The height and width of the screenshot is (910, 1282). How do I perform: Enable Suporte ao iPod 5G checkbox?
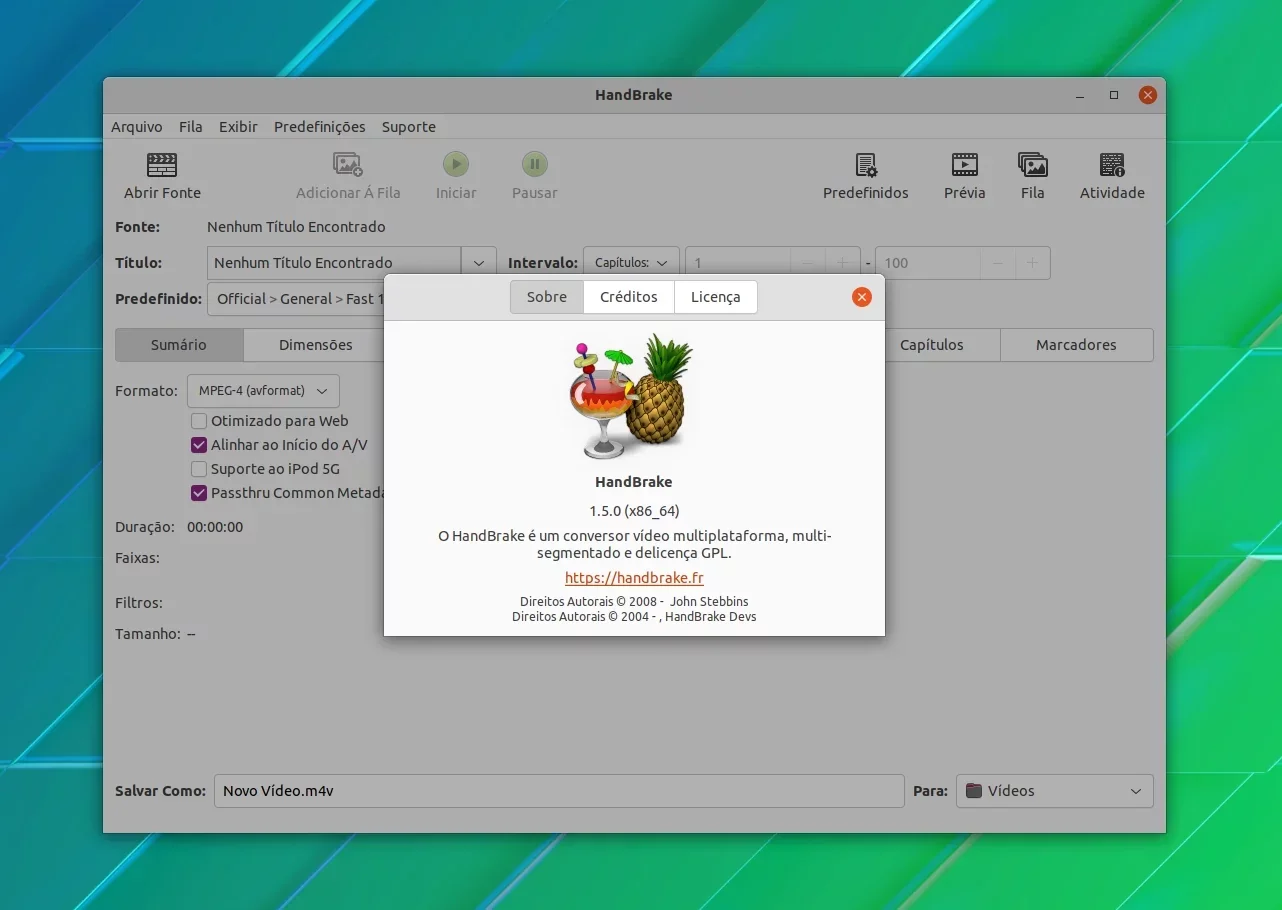[x=199, y=469]
